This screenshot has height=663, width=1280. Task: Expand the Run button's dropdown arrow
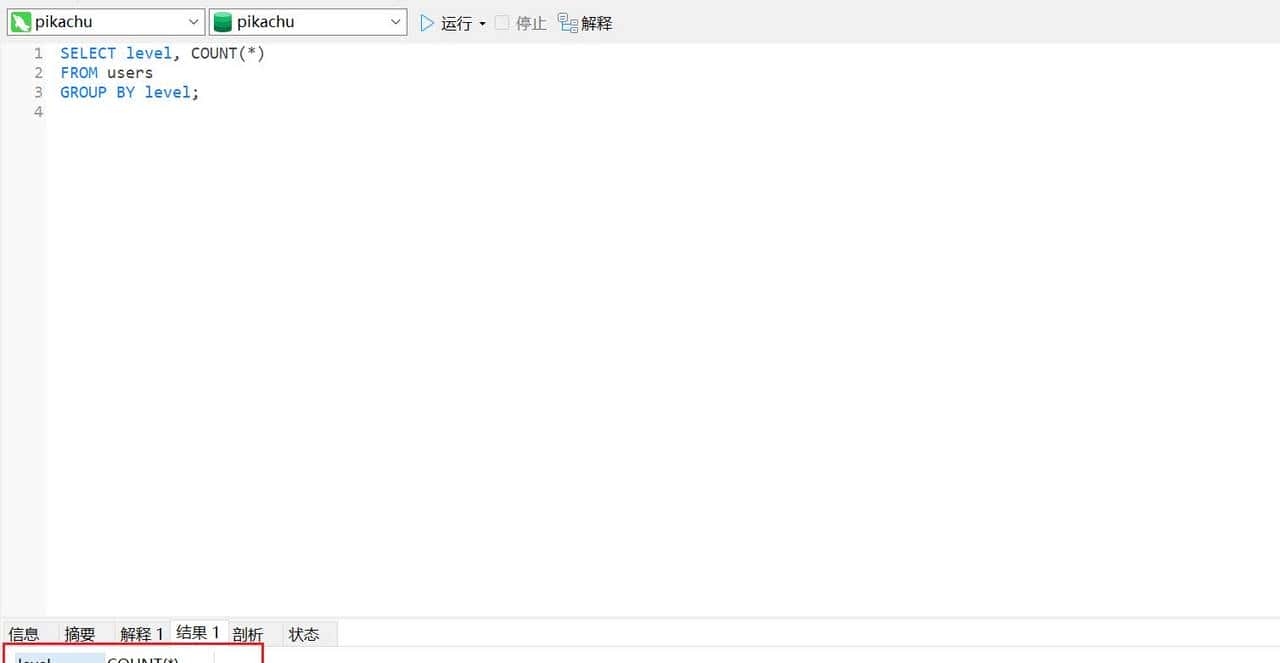pos(481,23)
